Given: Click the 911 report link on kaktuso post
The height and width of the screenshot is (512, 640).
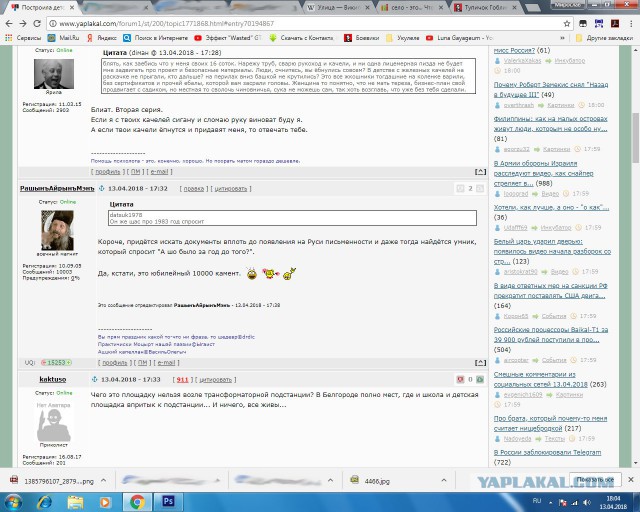Looking at the screenshot, I should 182,380.
